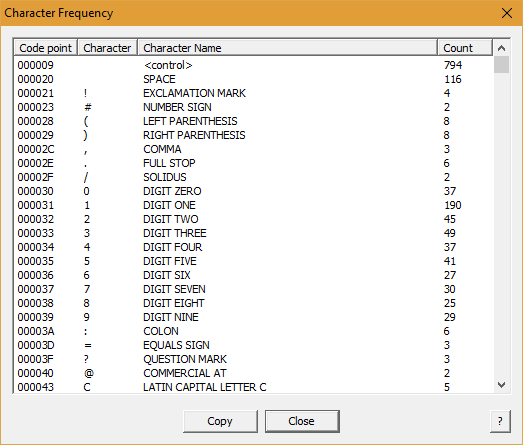523x445 pixels.
Task: Click the Close button
Action: 302,421
